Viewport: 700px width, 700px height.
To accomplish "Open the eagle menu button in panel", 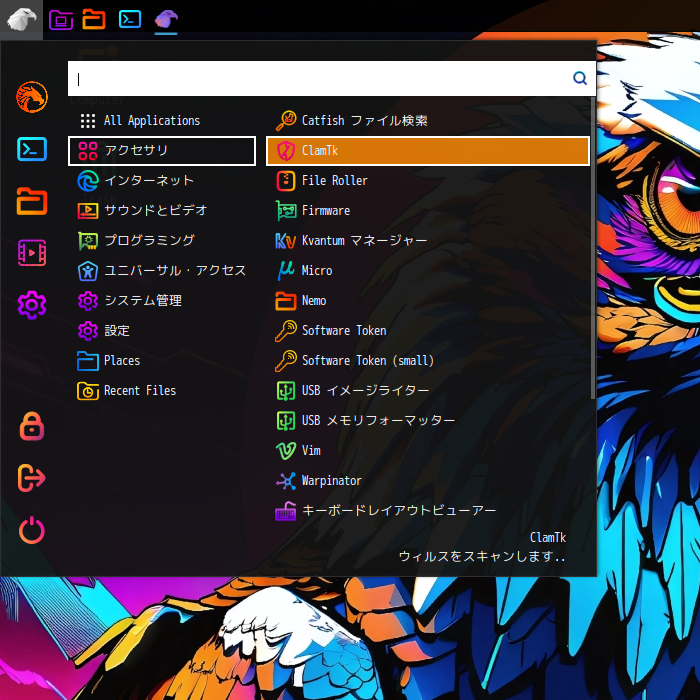I will click(21, 19).
